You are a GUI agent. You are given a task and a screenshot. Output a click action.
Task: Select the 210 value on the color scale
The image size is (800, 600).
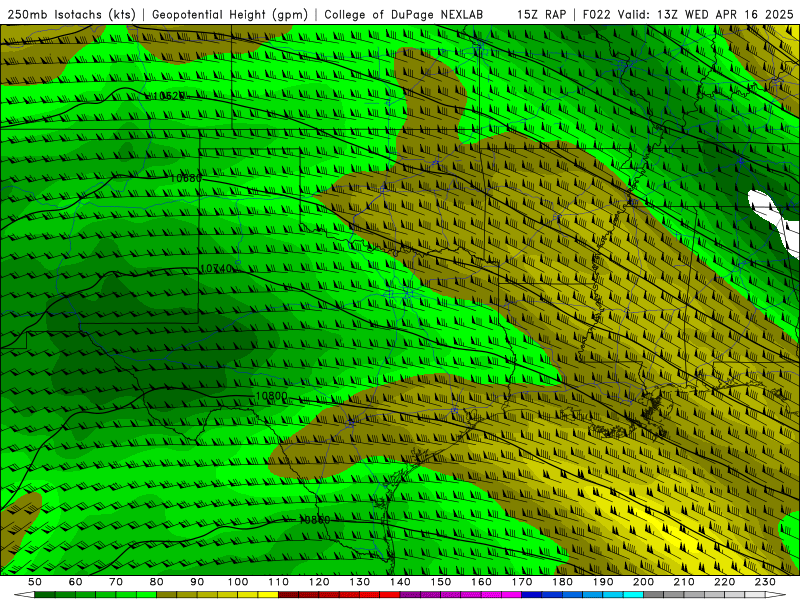(684, 582)
